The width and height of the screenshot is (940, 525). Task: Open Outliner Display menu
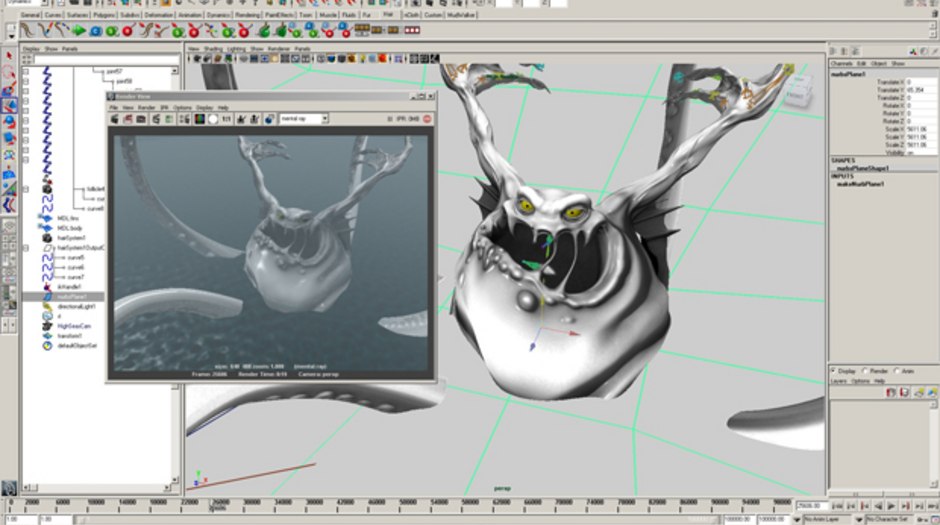coord(31,49)
